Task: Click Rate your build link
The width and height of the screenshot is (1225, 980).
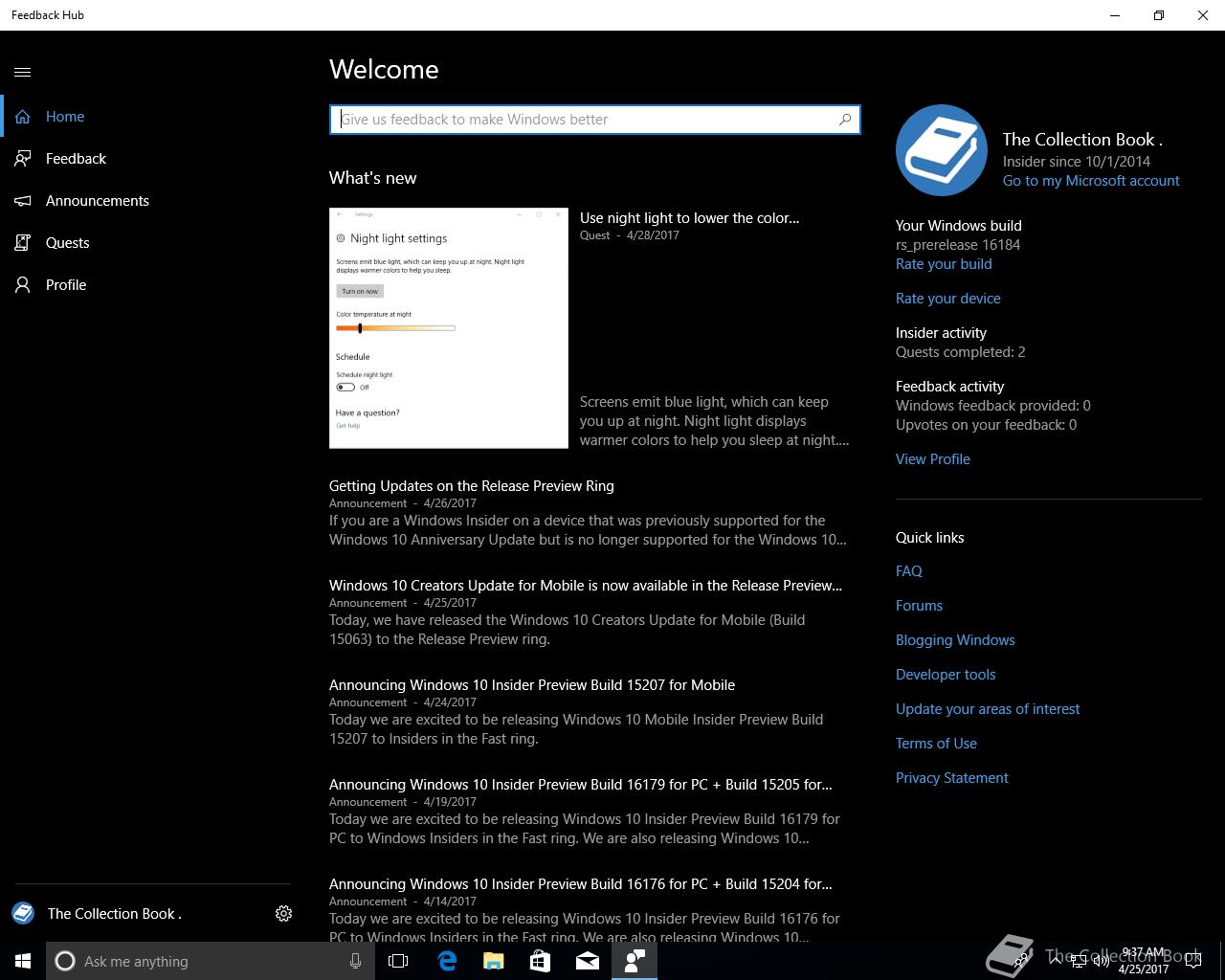Action: 944,264
